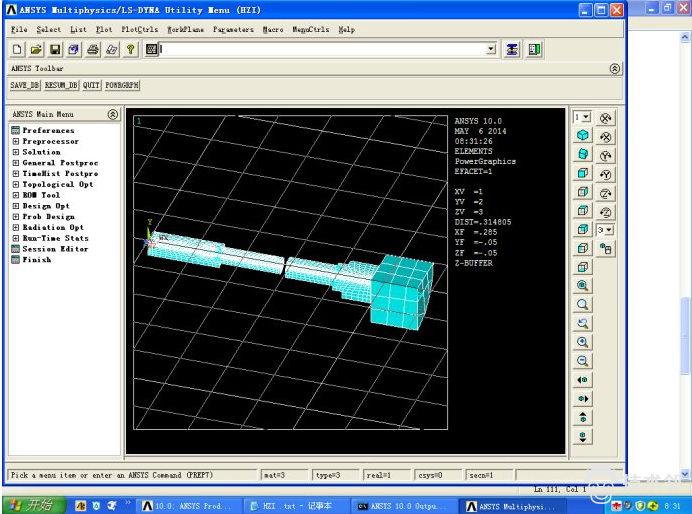Viewport: 692px width, 514px height.
Task: Toggle the dynamic model mode icon
Action: [606, 250]
